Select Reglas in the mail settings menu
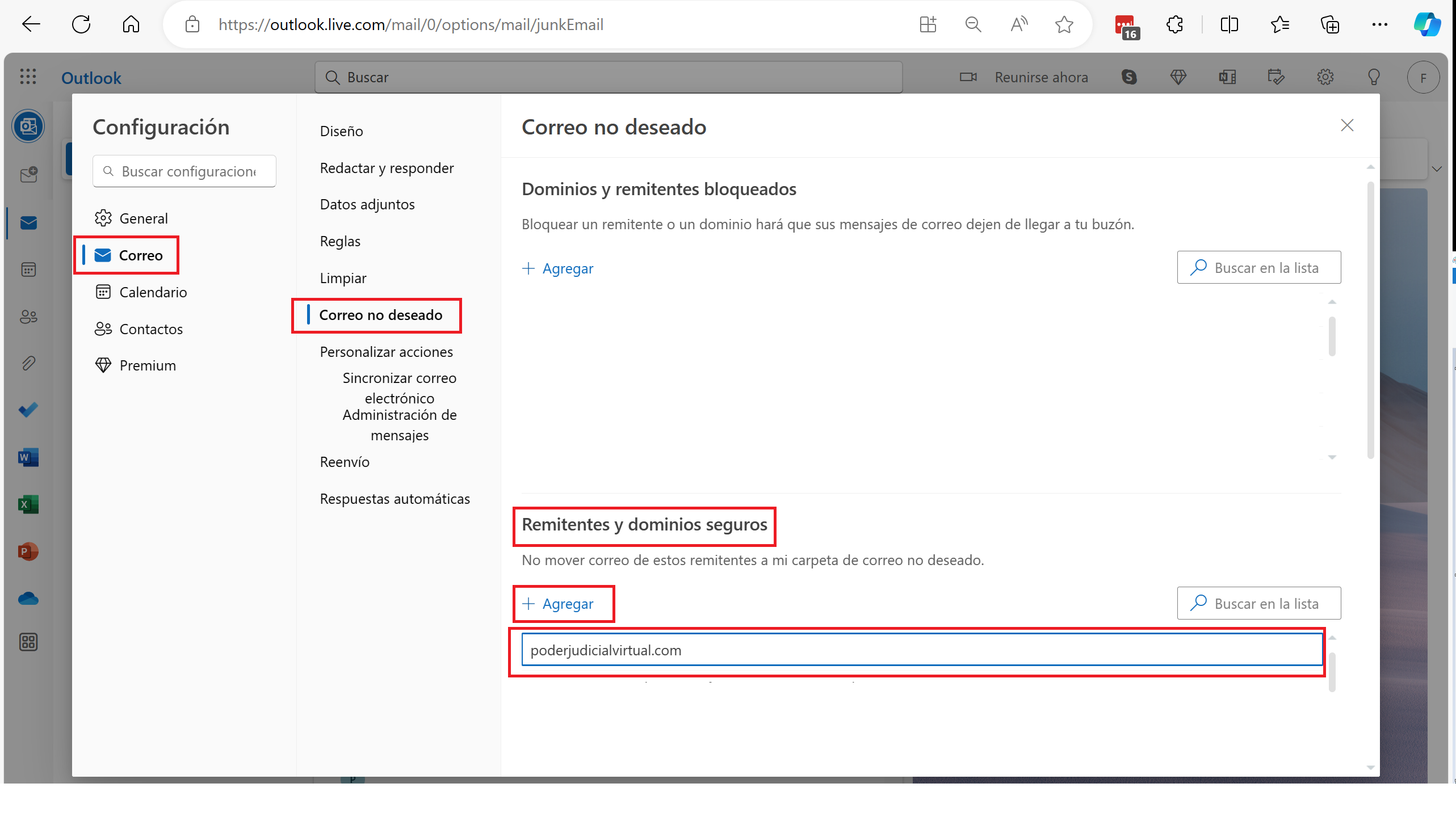This screenshot has height=817, width=1456. click(340, 241)
